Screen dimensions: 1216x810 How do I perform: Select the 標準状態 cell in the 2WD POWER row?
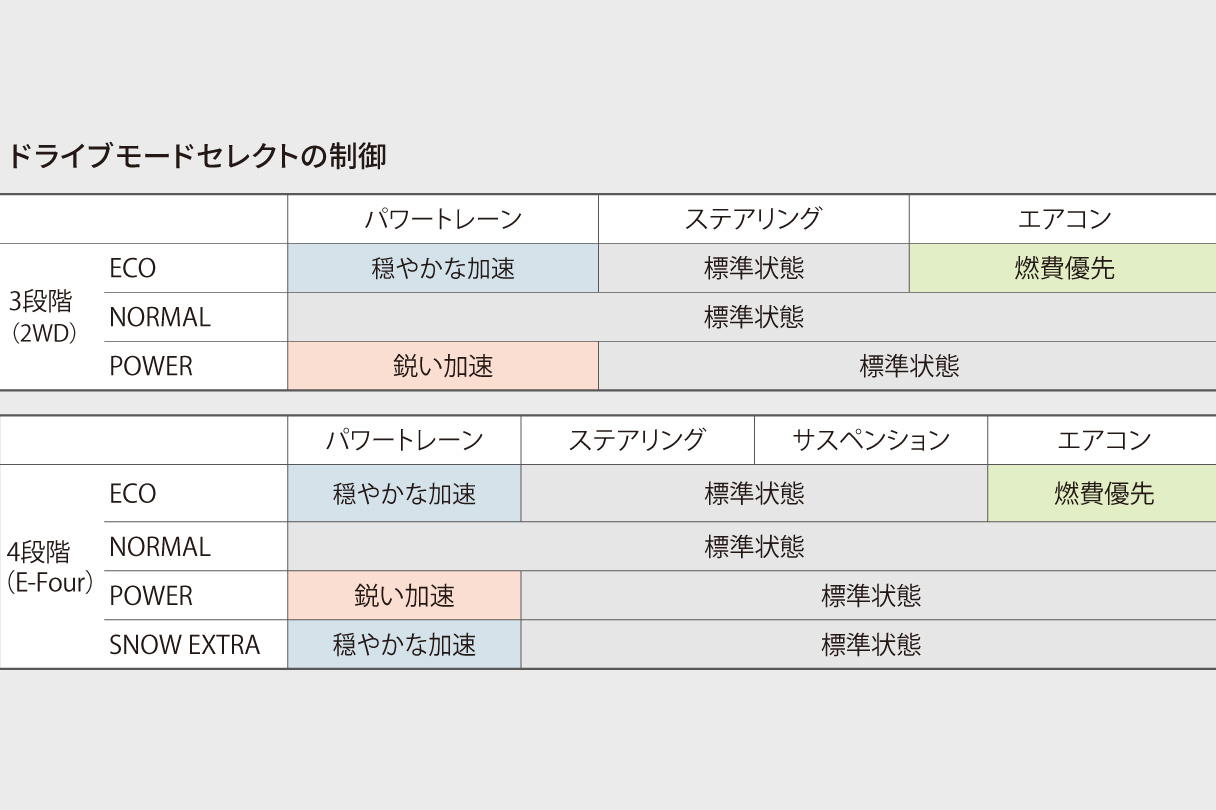pos(908,366)
